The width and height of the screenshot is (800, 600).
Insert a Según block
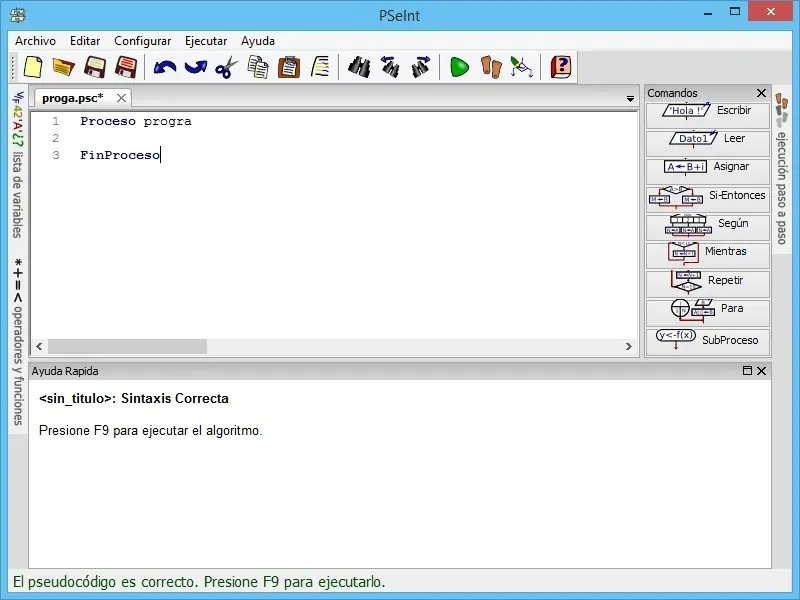coord(708,228)
